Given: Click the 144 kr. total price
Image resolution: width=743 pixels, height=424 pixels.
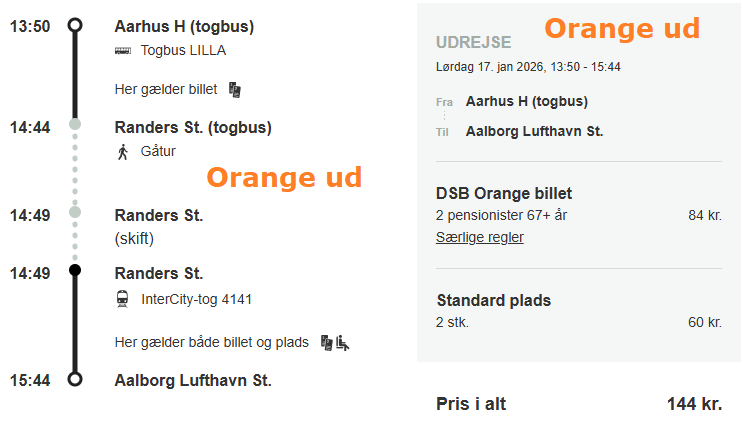Looking at the screenshot, I should [x=694, y=404].
